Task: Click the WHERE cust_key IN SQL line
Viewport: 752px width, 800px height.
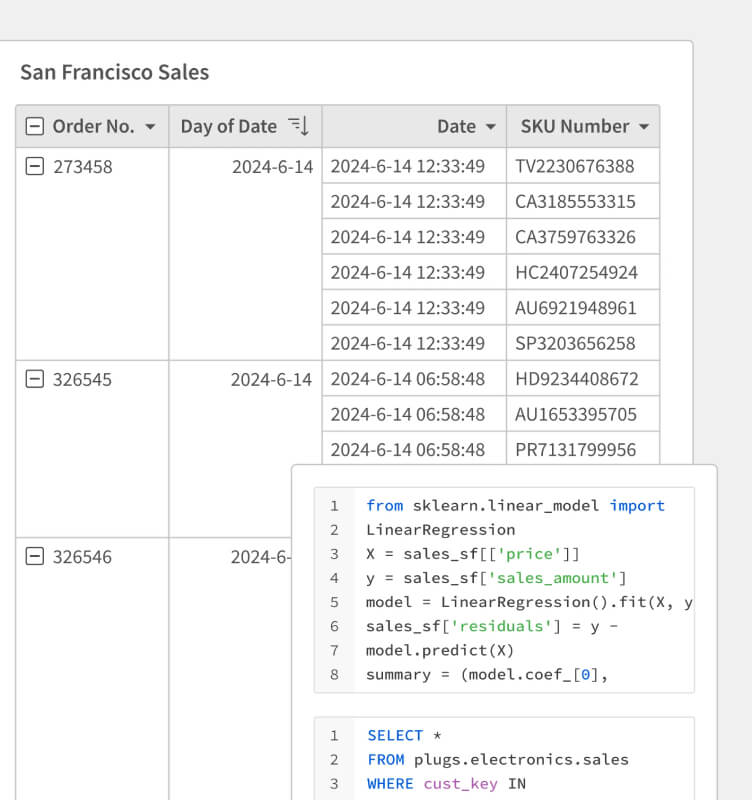Action: pos(446,784)
